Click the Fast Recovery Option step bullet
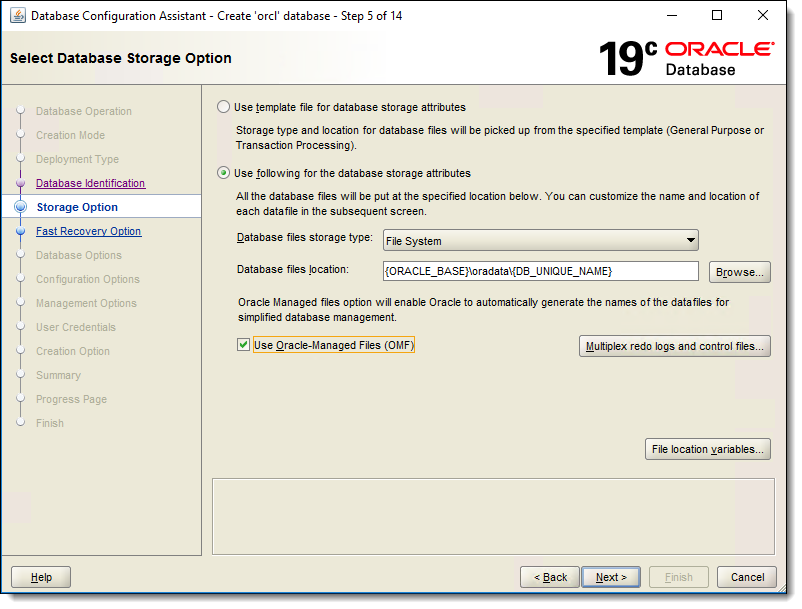The height and width of the screenshot is (609, 802). pos(20,231)
